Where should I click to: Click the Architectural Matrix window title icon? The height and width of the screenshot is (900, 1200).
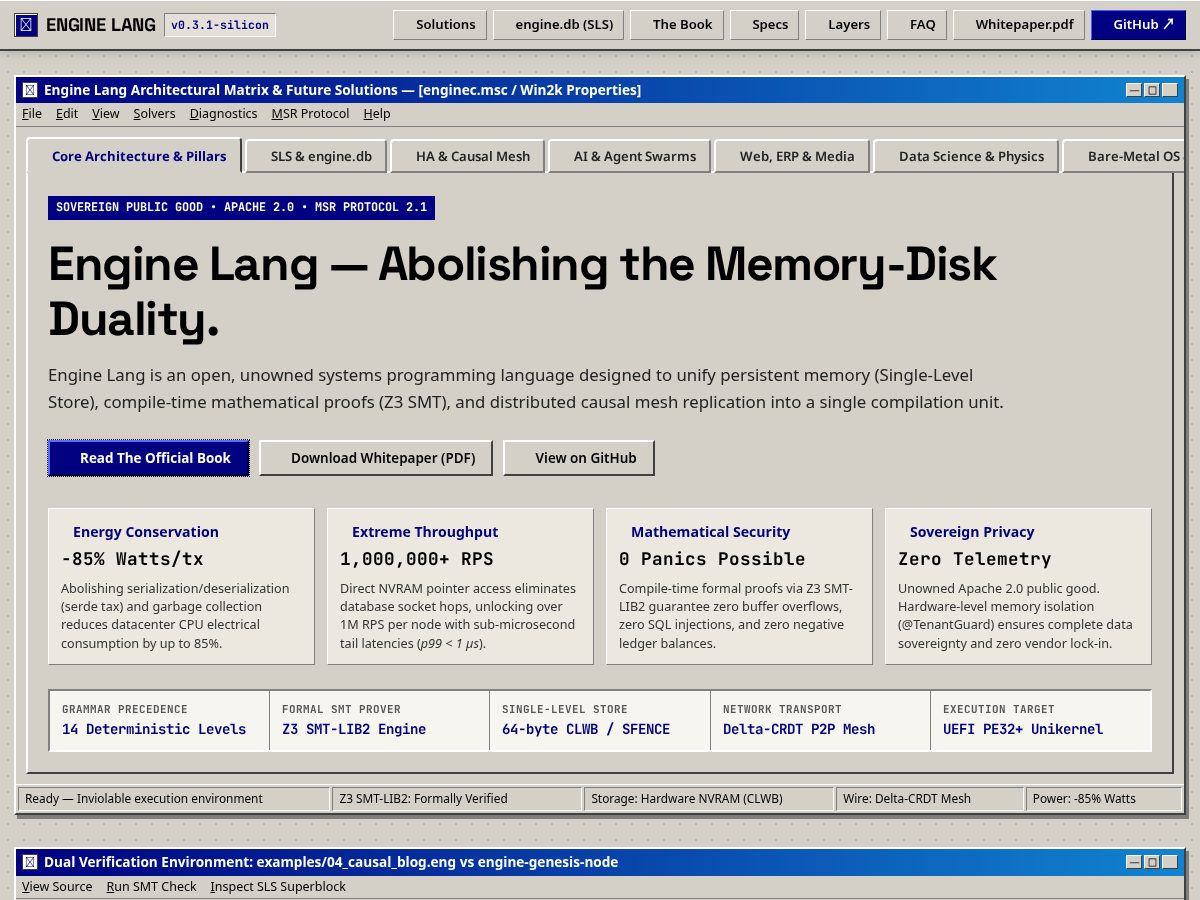click(x=30, y=90)
